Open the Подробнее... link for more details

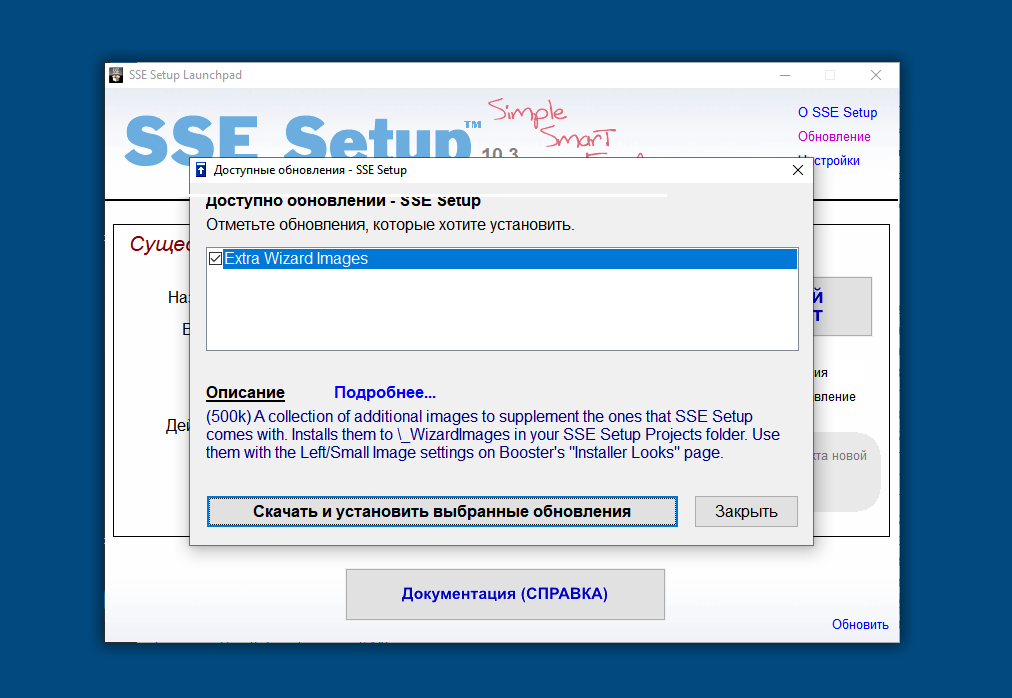385,393
